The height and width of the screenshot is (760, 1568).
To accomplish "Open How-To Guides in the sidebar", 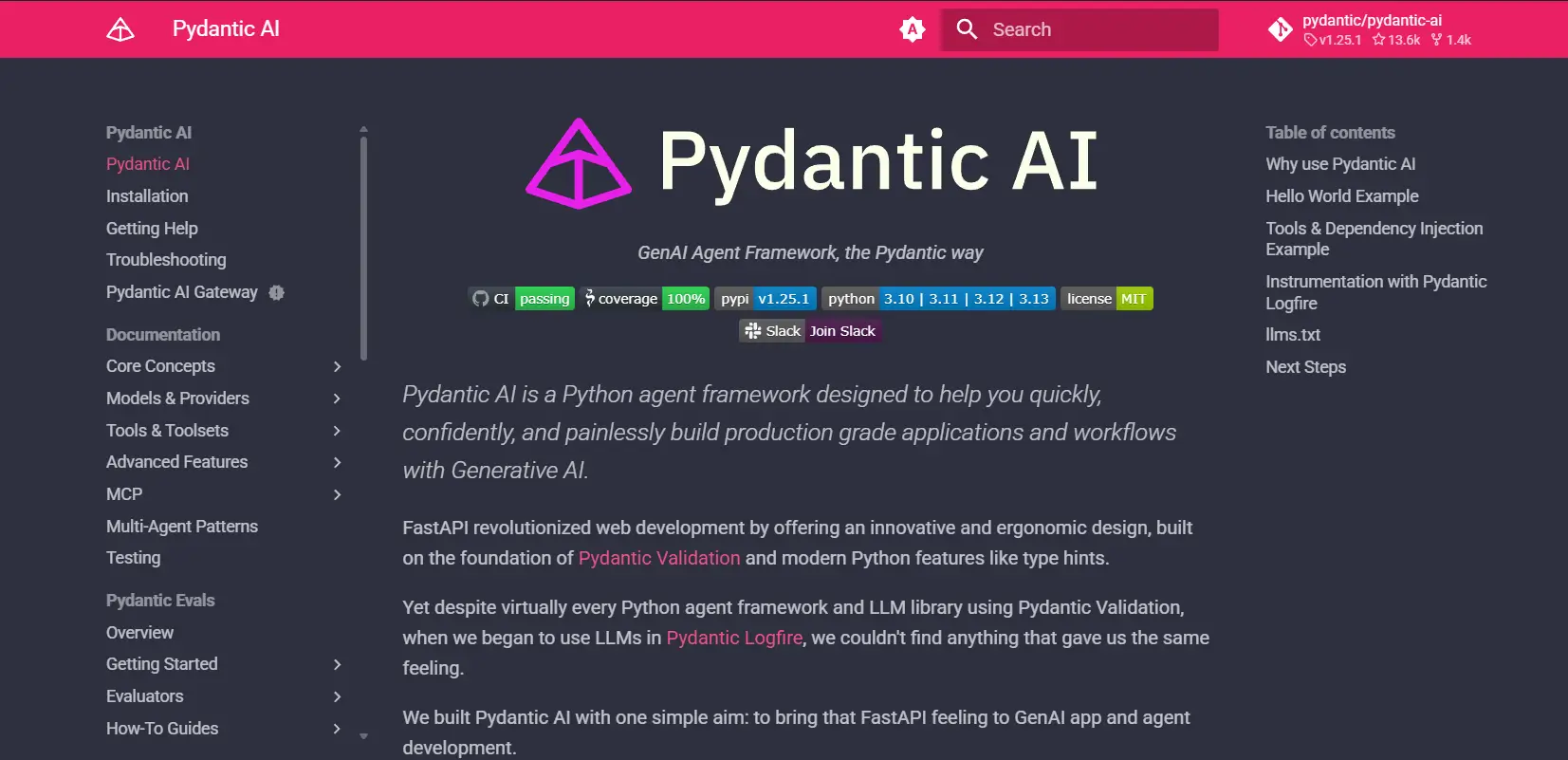I will click(162, 729).
